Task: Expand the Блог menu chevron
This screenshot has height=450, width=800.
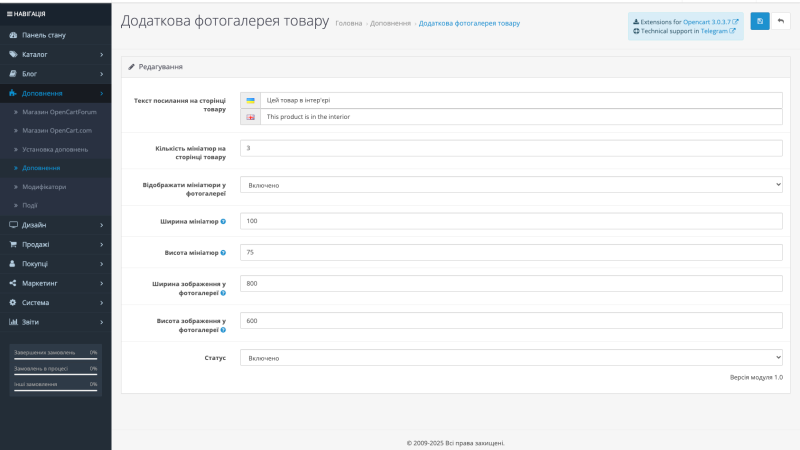Action: click(x=102, y=74)
